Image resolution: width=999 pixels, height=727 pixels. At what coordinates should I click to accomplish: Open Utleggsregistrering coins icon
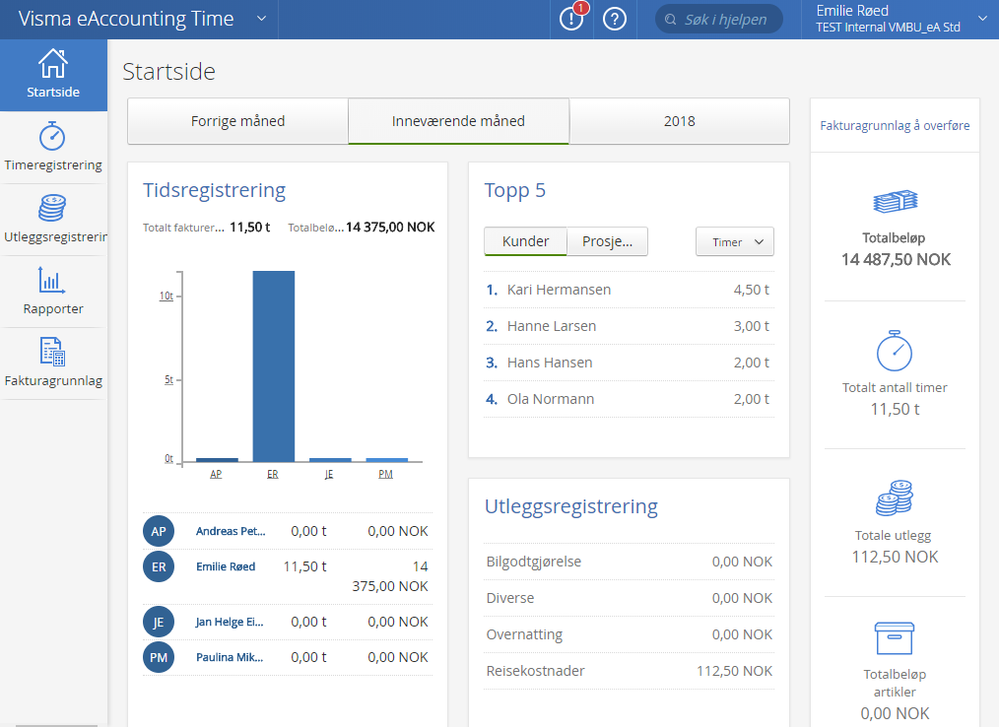[x=53, y=208]
